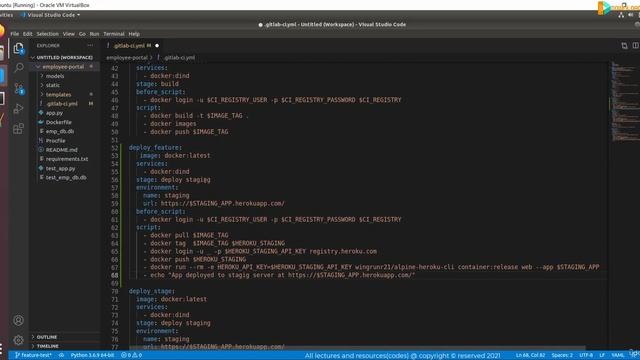Expand the templates folder

[58, 95]
